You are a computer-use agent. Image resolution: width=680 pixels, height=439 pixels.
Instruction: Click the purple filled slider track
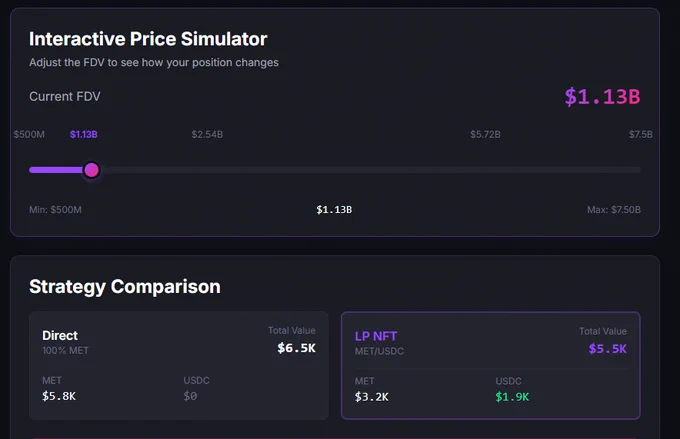pos(56,170)
